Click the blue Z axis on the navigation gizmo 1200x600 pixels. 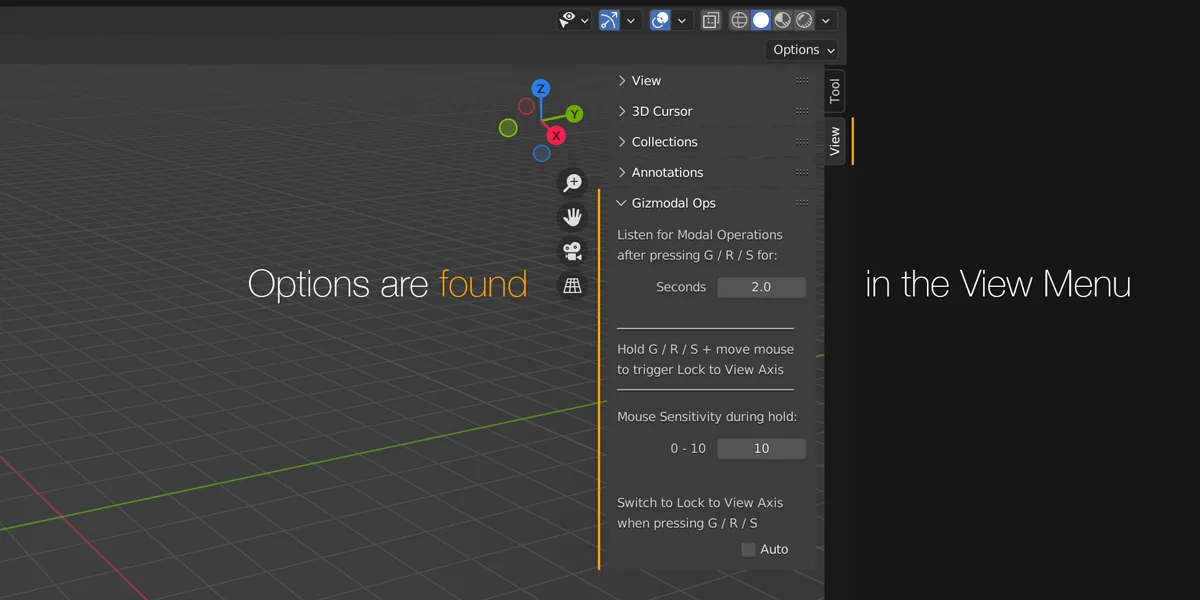pyautogui.click(x=540, y=88)
